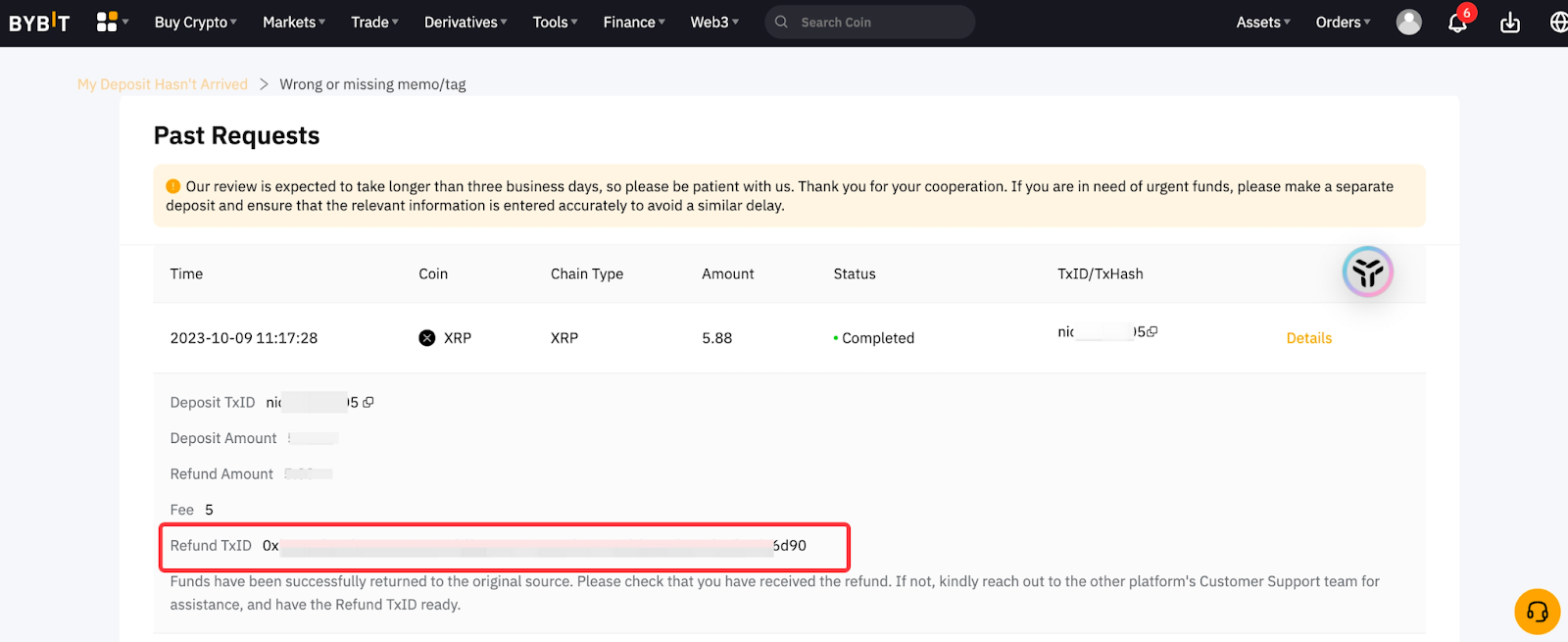Copy the Deposit TxID value
The height and width of the screenshot is (642, 1568).
368,402
